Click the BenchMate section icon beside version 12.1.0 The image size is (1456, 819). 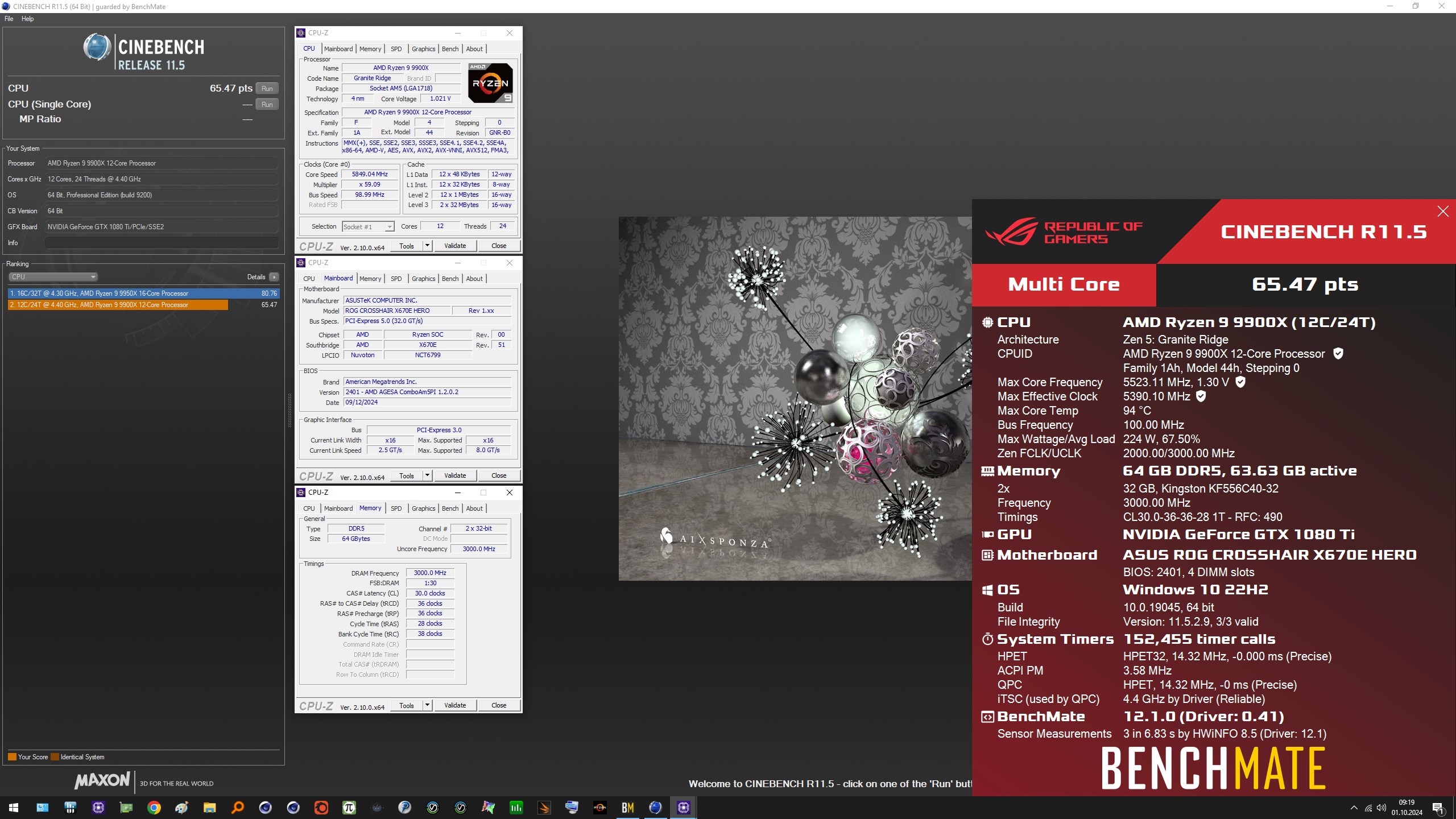tap(987, 717)
